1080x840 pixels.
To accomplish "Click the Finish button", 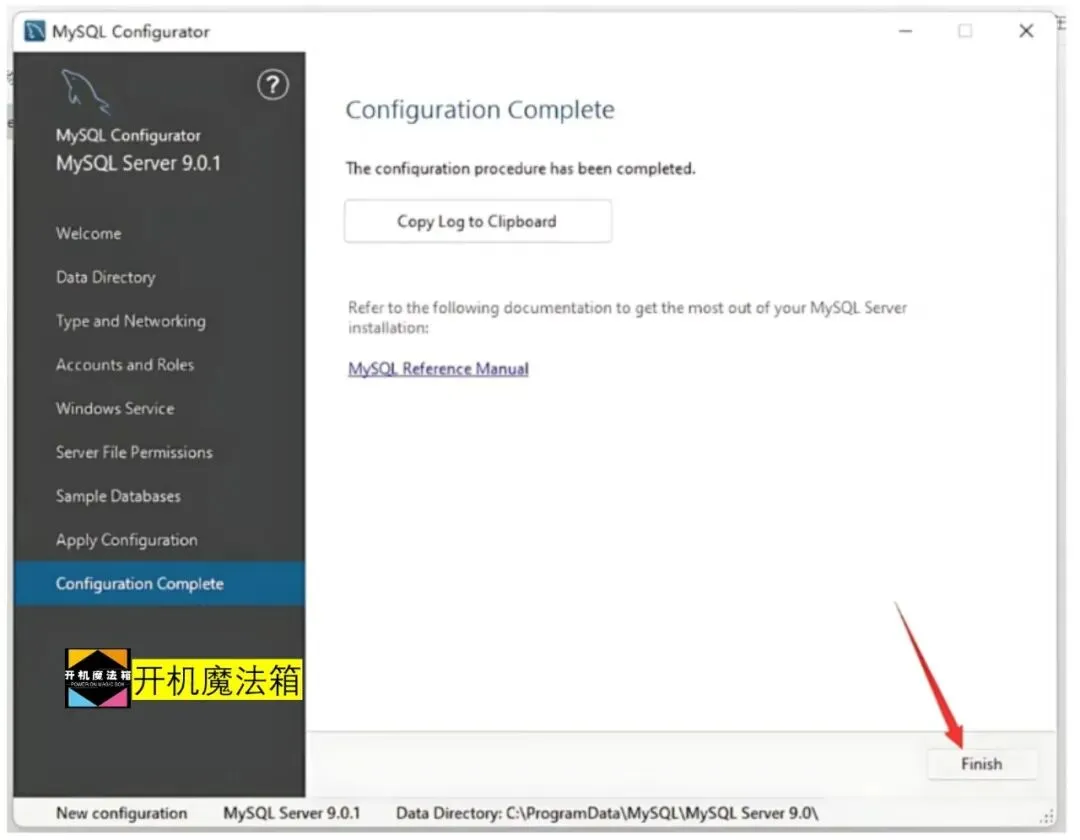I will pyautogui.click(x=982, y=764).
